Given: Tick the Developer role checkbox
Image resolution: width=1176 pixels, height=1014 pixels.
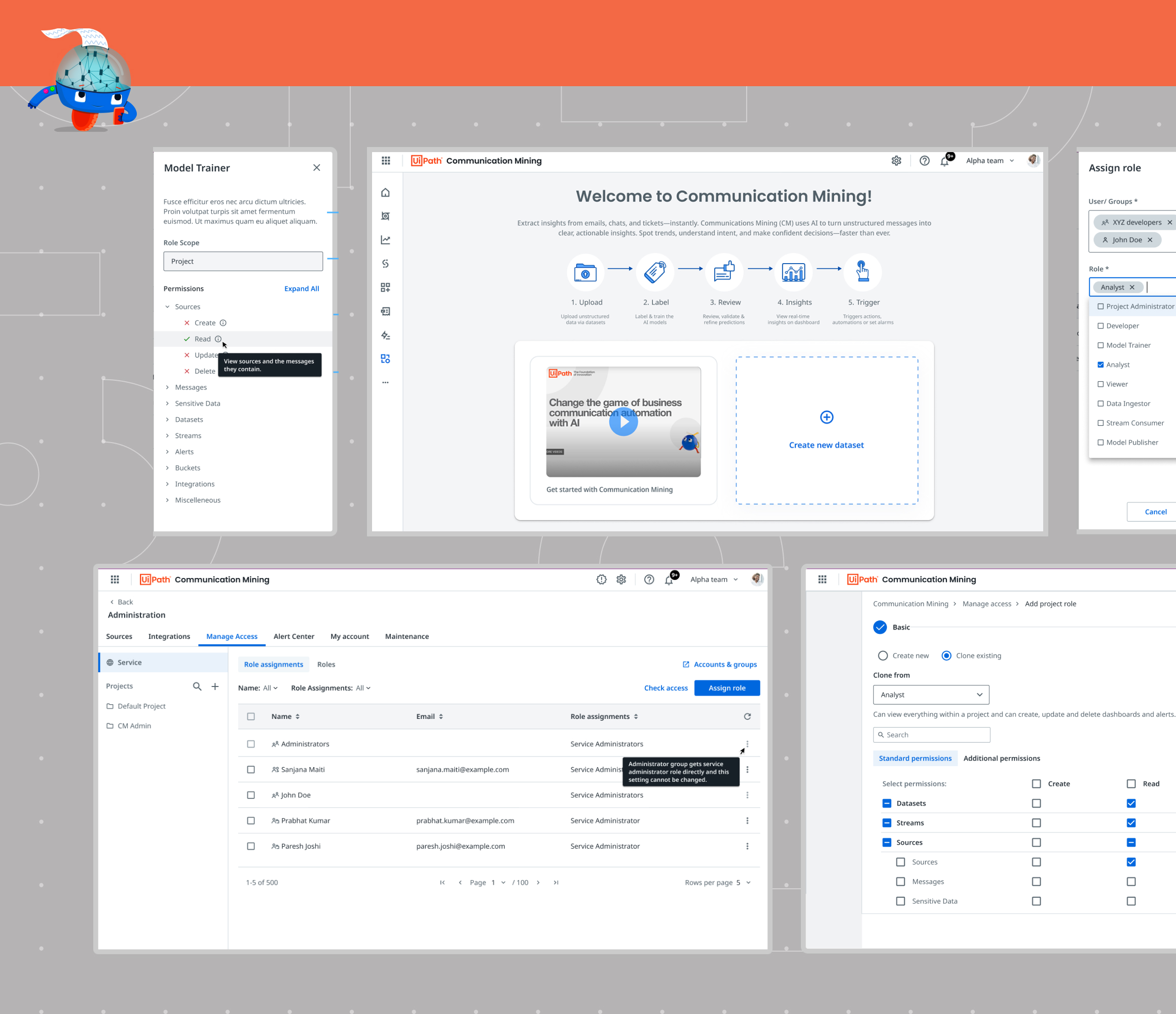Looking at the screenshot, I should click(x=1100, y=326).
